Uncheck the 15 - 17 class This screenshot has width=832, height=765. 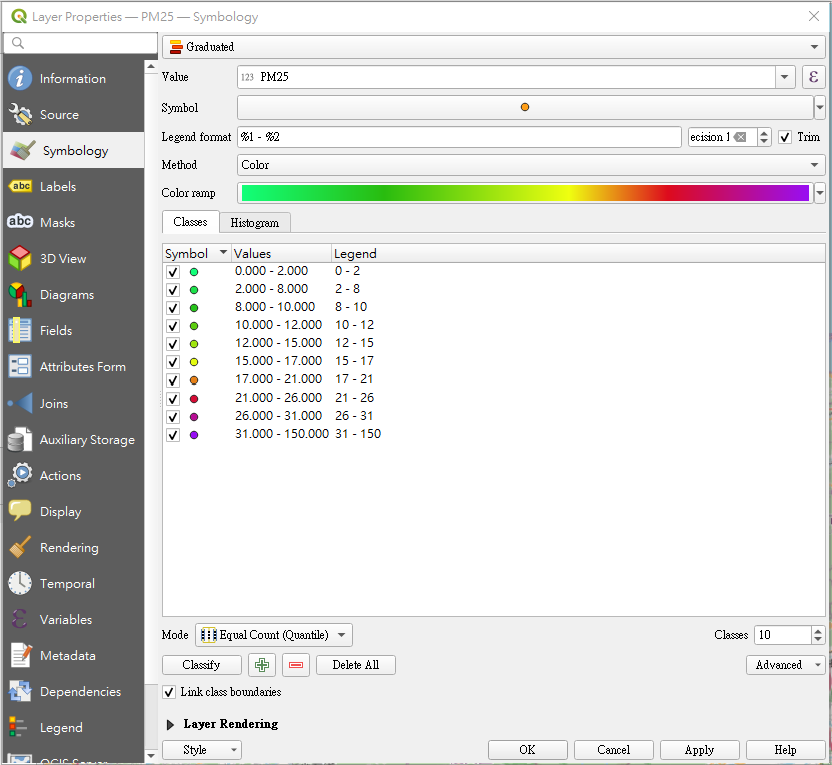click(x=172, y=362)
